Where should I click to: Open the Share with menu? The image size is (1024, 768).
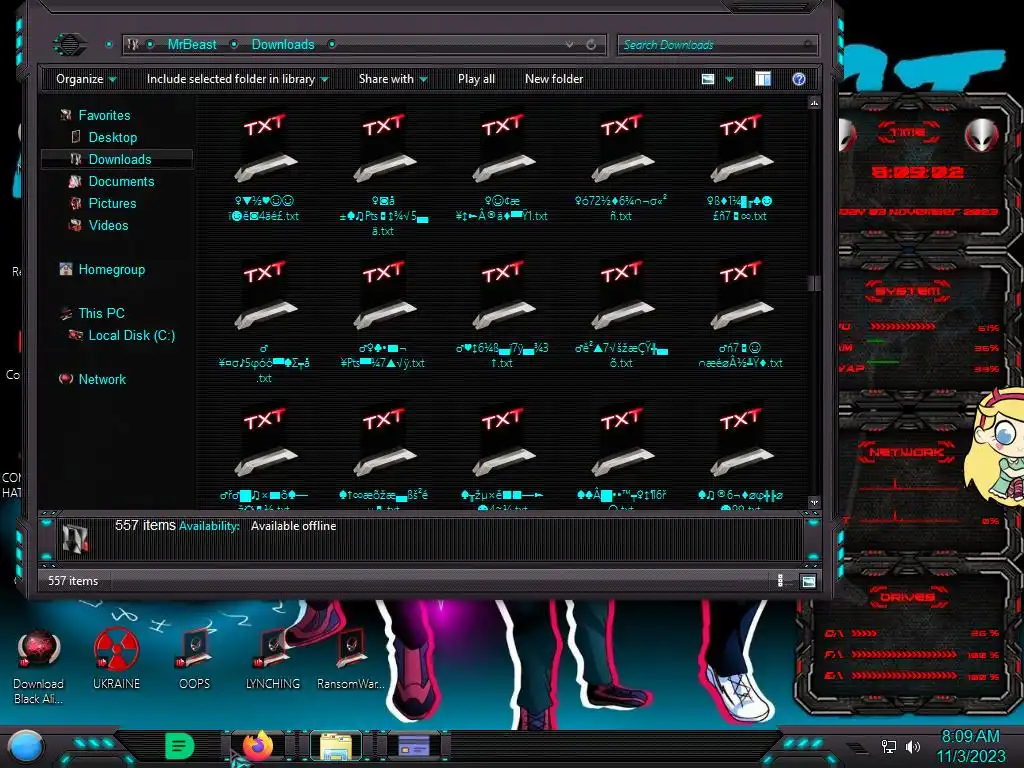point(393,79)
